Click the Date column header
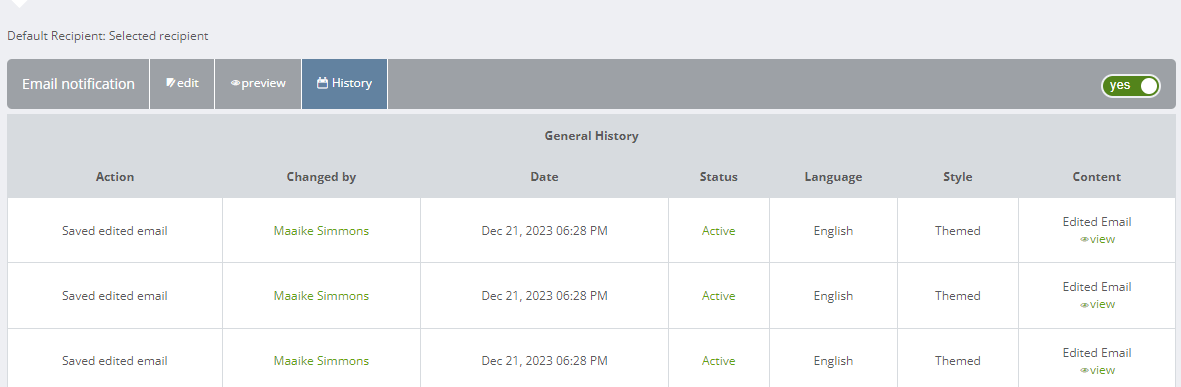 (545, 177)
